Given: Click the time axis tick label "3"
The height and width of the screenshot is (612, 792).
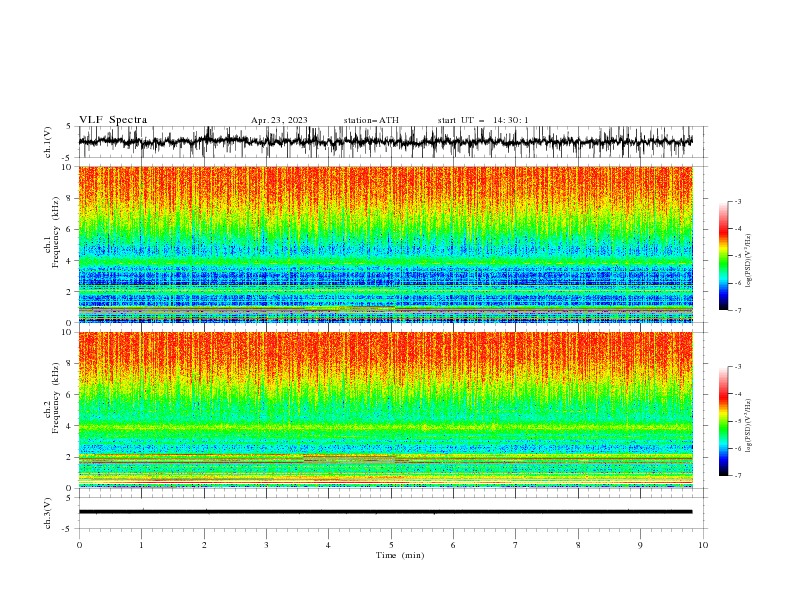Looking at the screenshot, I should pos(266,545).
